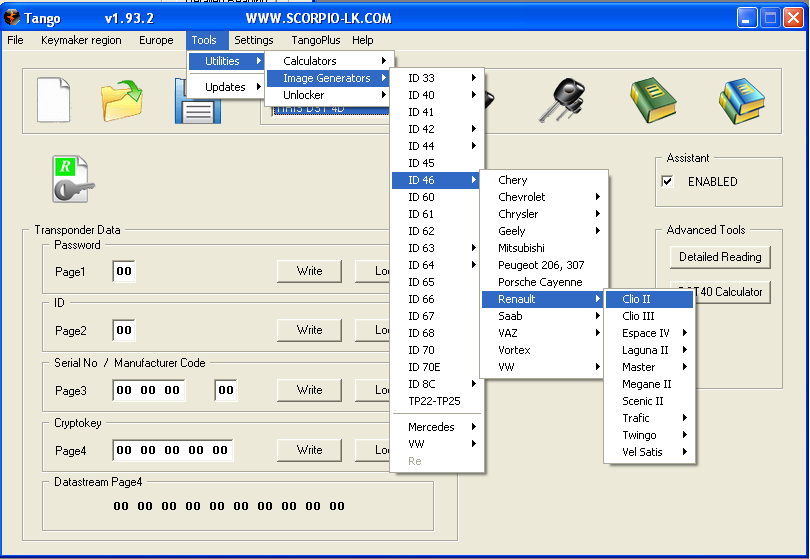Click the Page2 ID input field
Image resolution: width=810 pixels, height=559 pixels.
124,330
